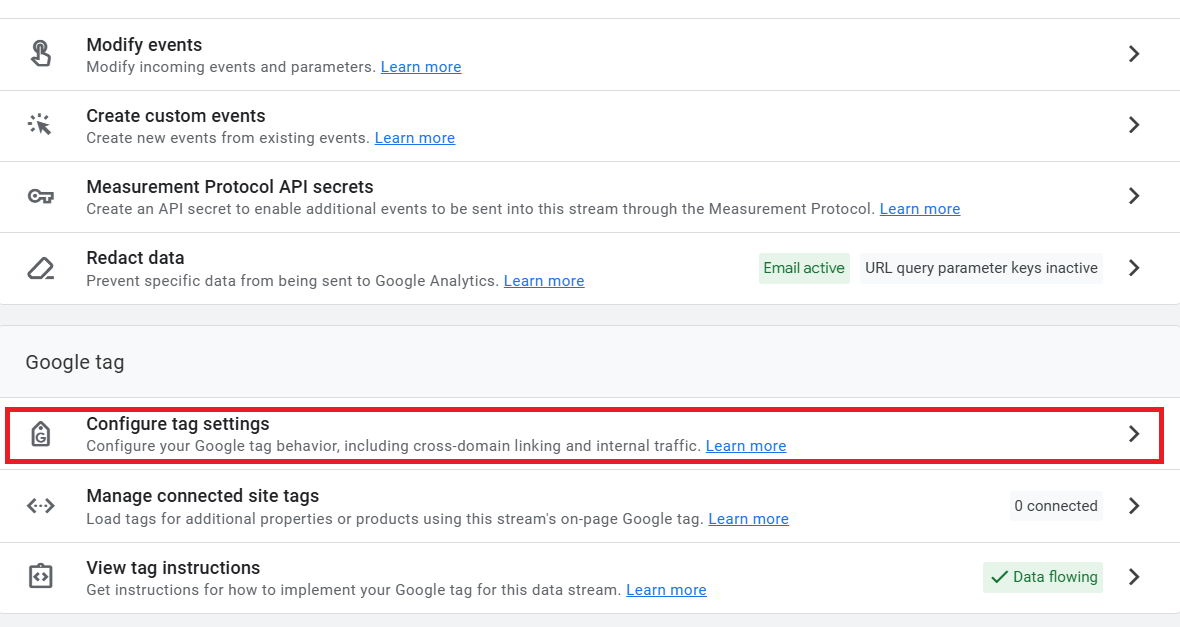The height and width of the screenshot is (627, 1180).
Task: Click the Google tag icon for Configure tag settings
Action: click(41, 434)
